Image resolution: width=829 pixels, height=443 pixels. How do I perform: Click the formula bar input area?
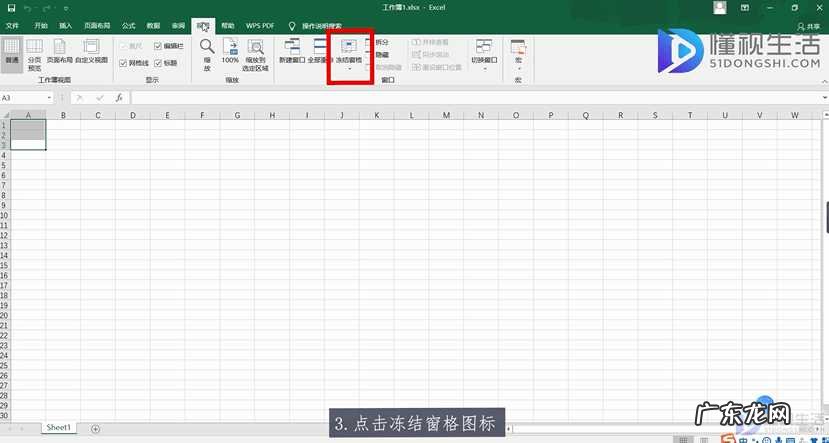point(476,98)
